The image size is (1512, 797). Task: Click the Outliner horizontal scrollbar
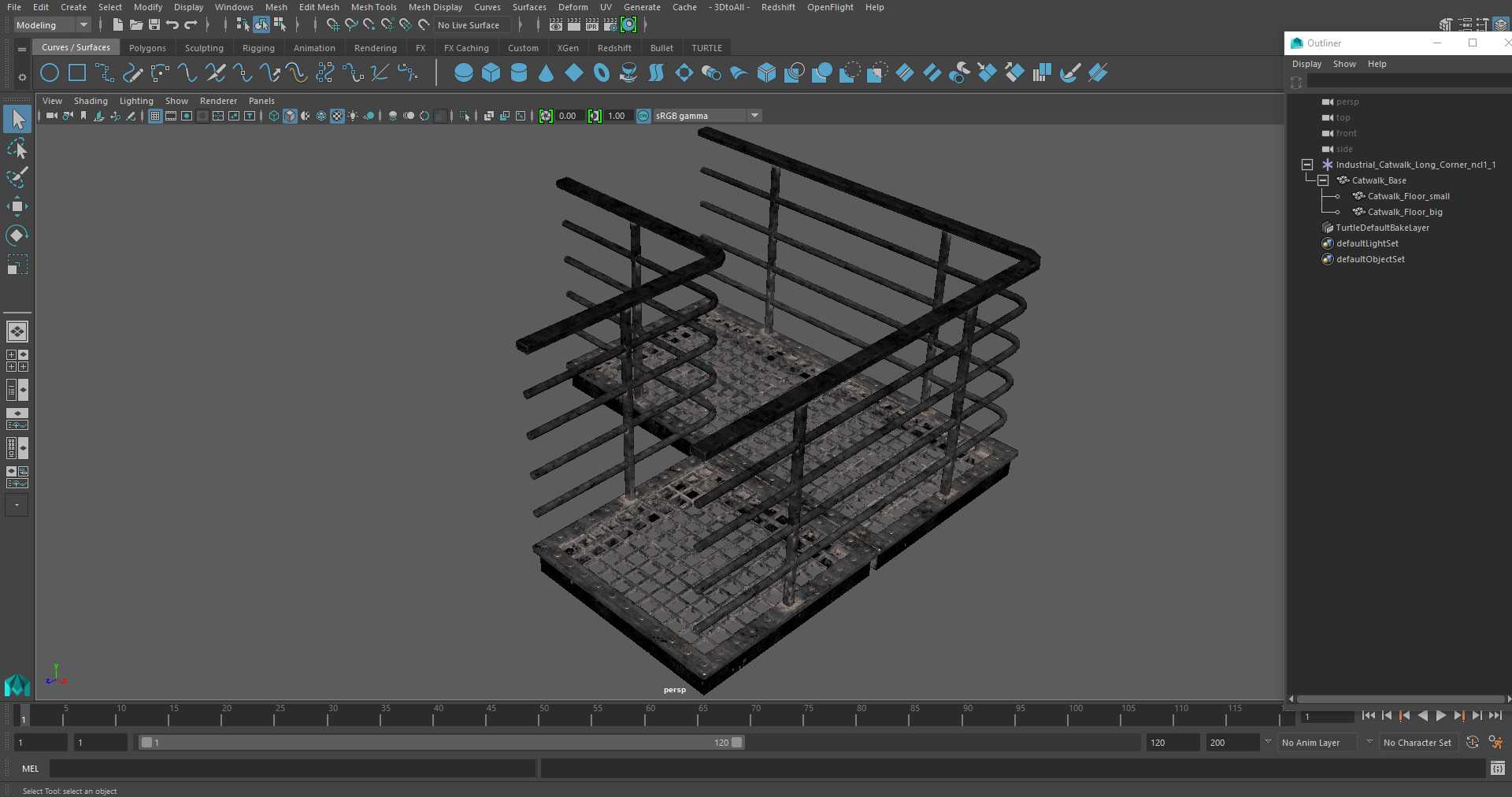click(x=1400, y=699)
